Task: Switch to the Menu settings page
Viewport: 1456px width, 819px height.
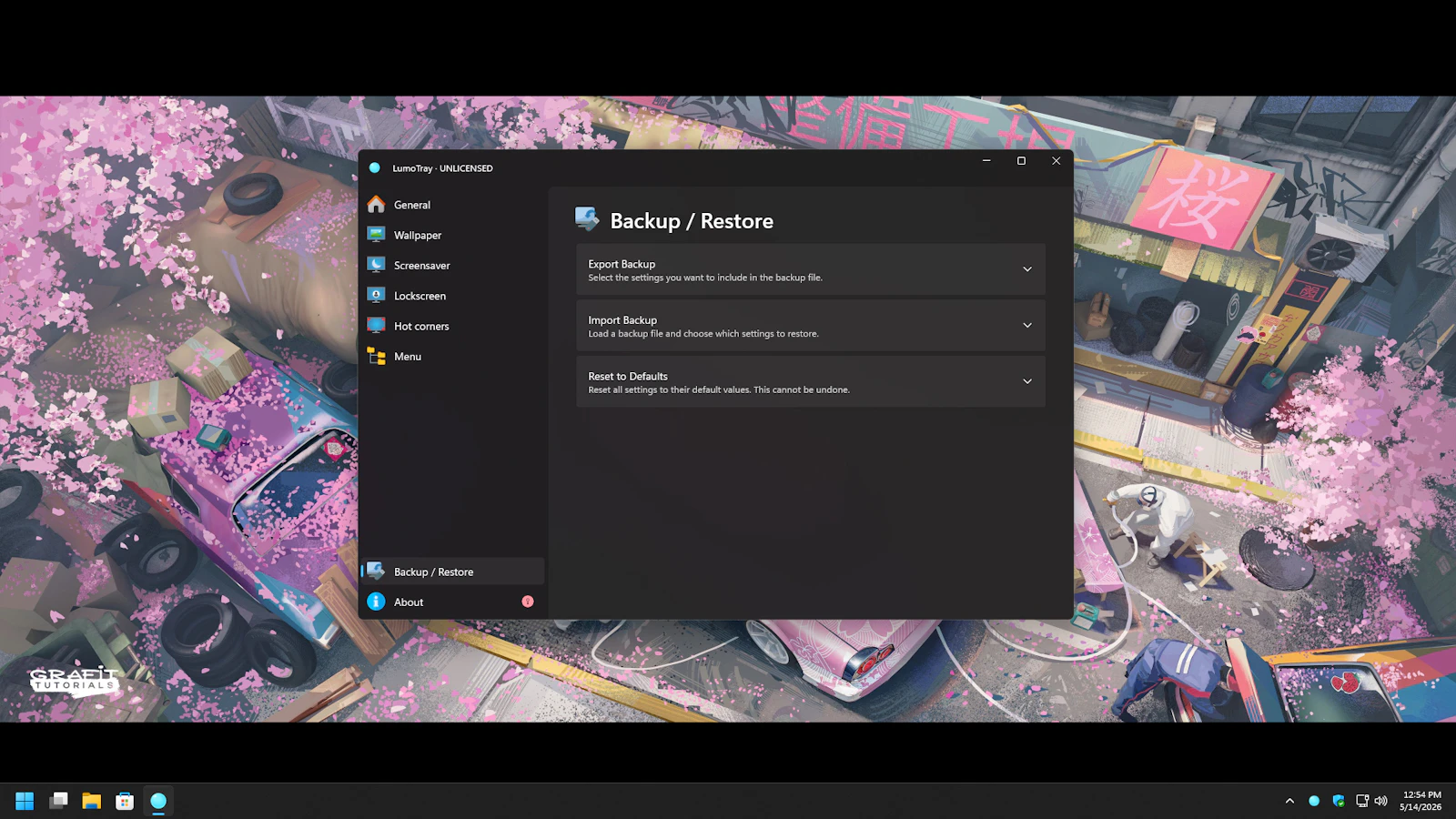Action: pyautogui.click(x=453, y=357)
